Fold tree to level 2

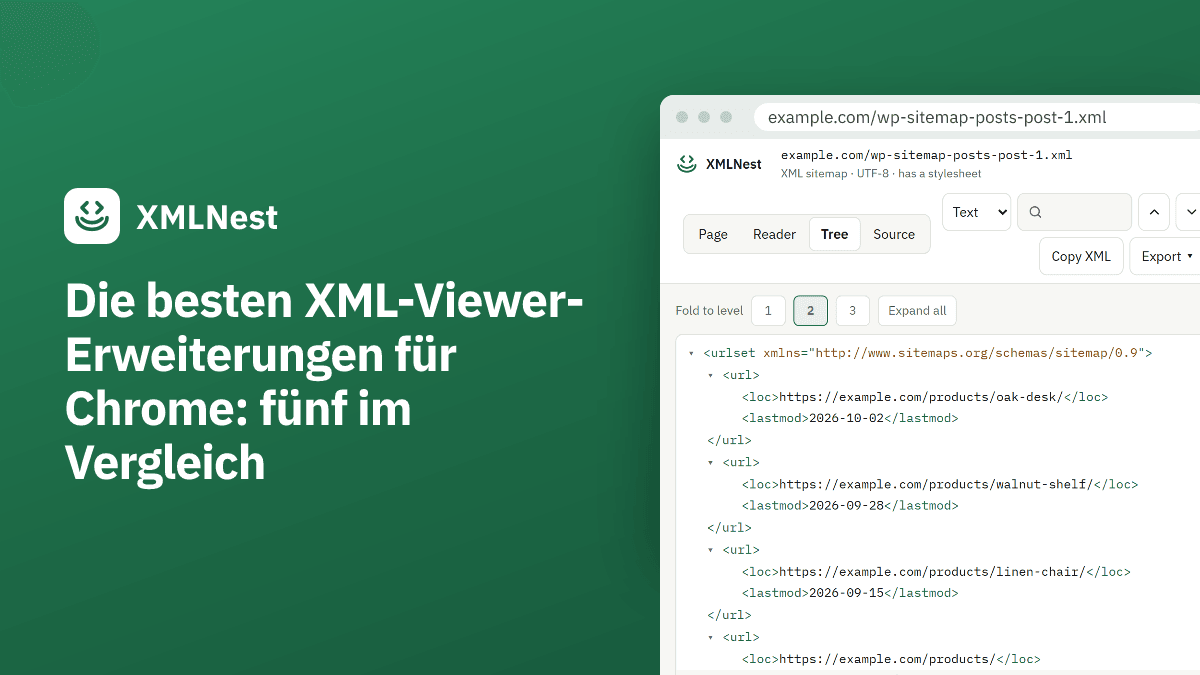810,311
